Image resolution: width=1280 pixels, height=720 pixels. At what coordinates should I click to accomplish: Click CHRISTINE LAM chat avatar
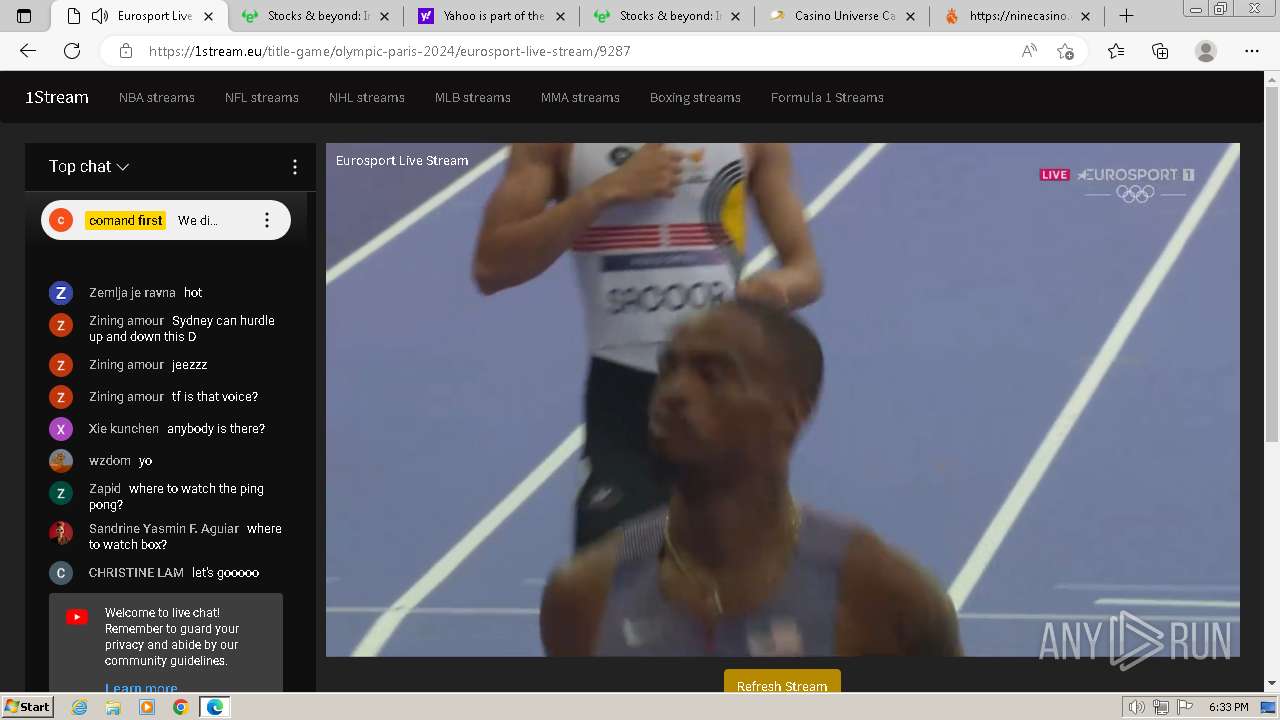coord(61,573)
